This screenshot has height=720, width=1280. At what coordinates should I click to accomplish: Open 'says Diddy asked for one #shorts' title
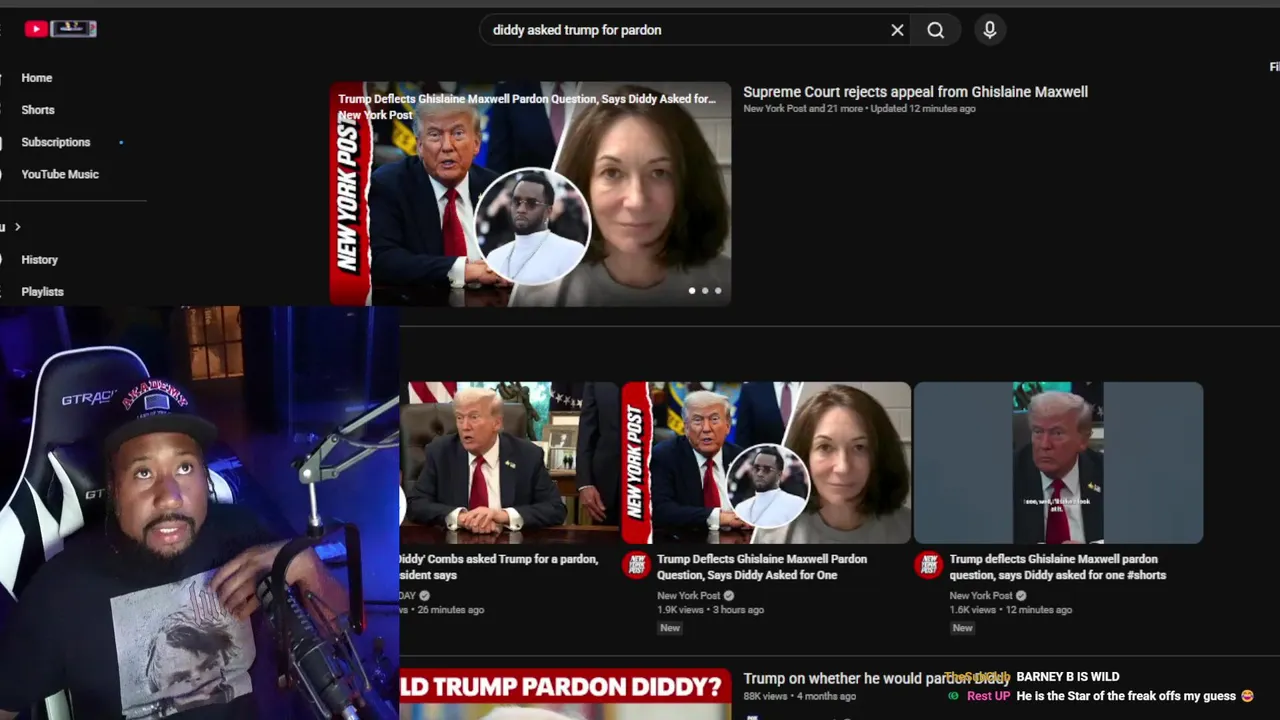point(1057,567)
